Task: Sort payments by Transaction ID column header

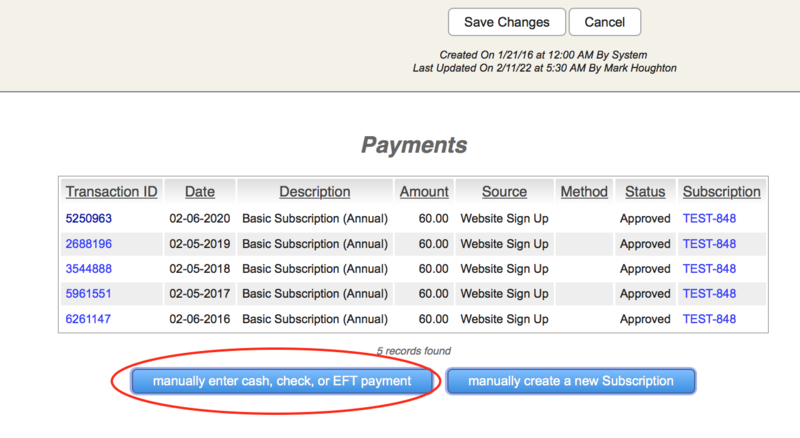Action: [x=111, y=192]
